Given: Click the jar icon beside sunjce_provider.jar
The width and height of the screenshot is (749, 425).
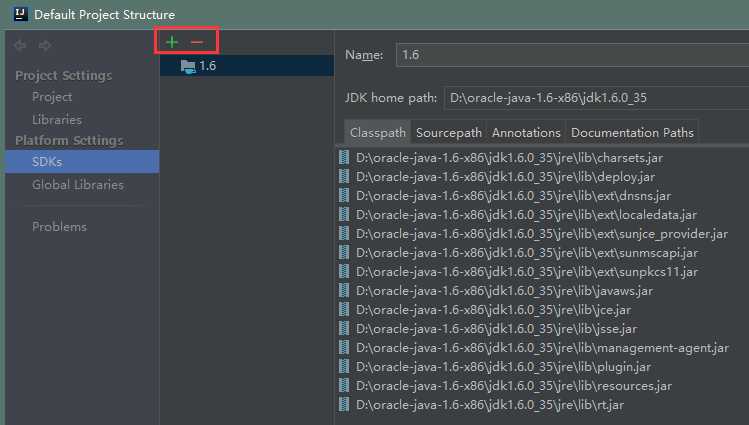Looking at the screenshot, I should click(x=344, y=233).
